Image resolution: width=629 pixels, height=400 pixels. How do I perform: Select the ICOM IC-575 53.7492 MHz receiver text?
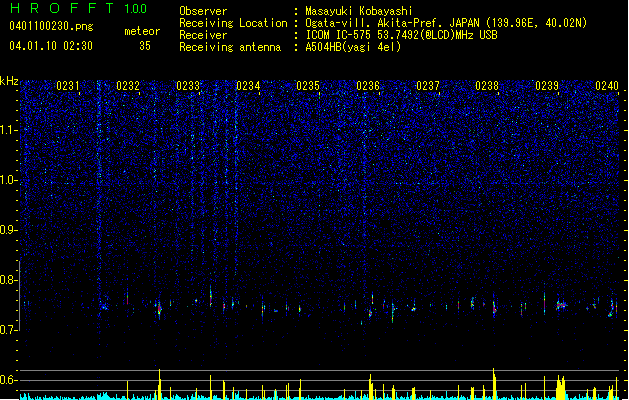401,35
